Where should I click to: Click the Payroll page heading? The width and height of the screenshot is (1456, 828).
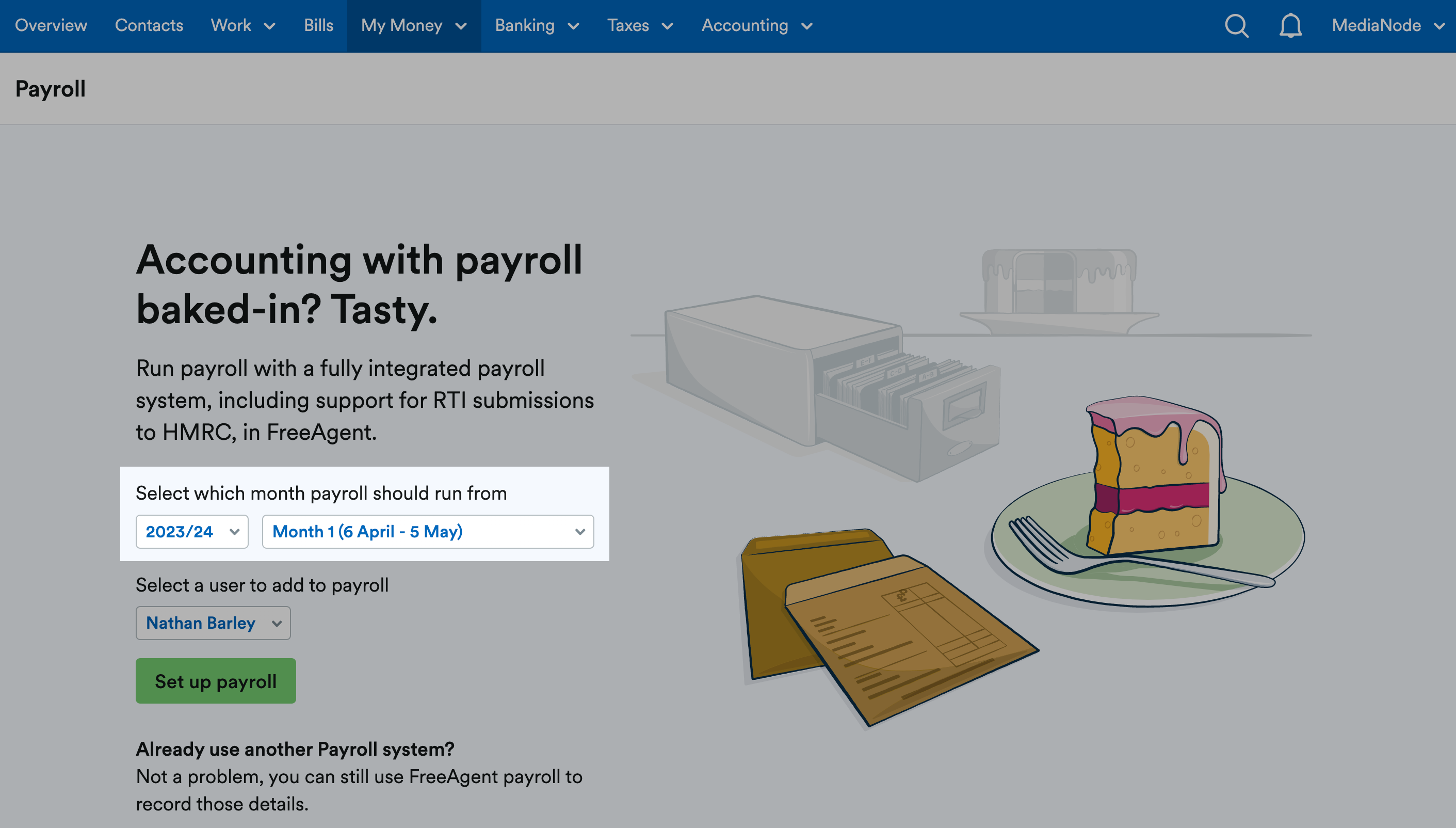click(51, 89)
